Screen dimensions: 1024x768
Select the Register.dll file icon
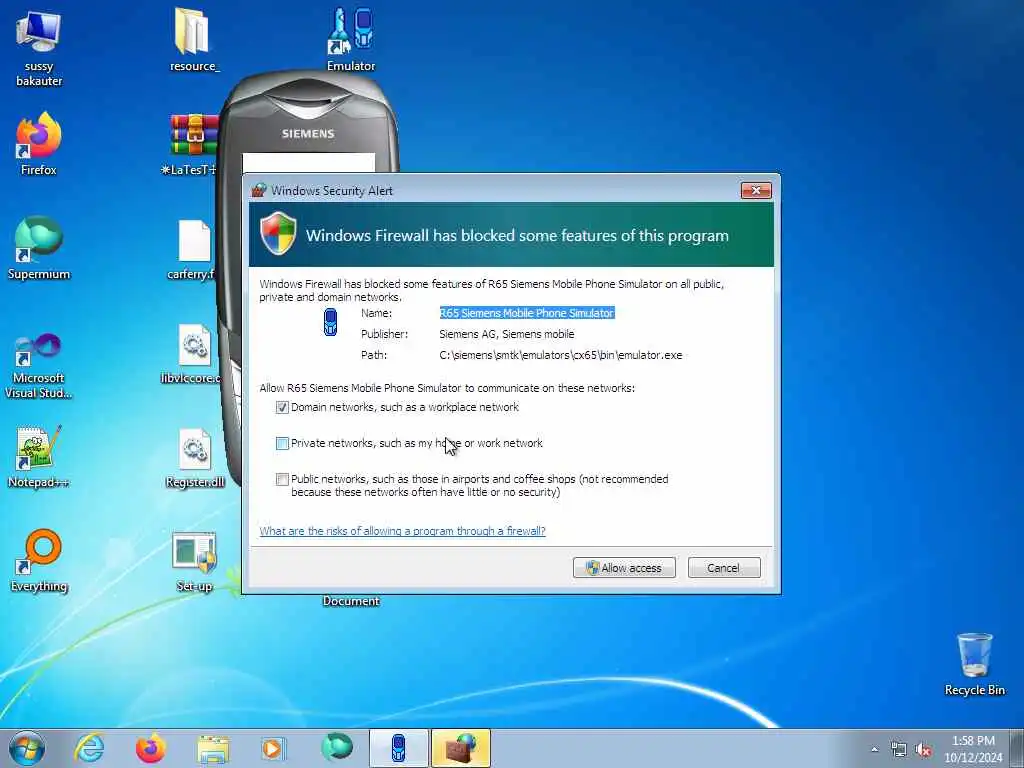click(195, 457)
